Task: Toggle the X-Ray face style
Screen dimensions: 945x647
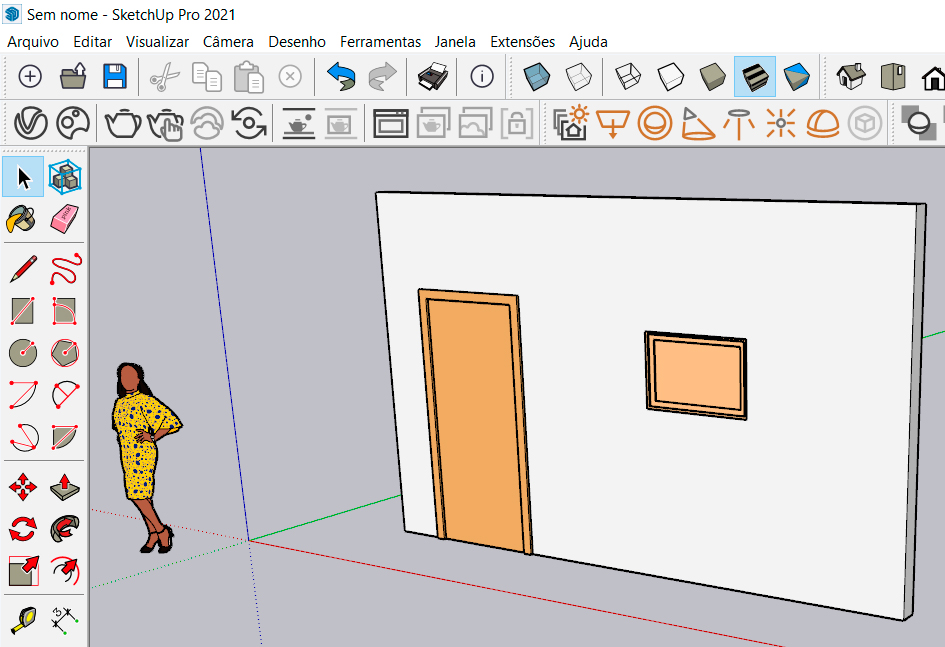Action: point(536,77)
